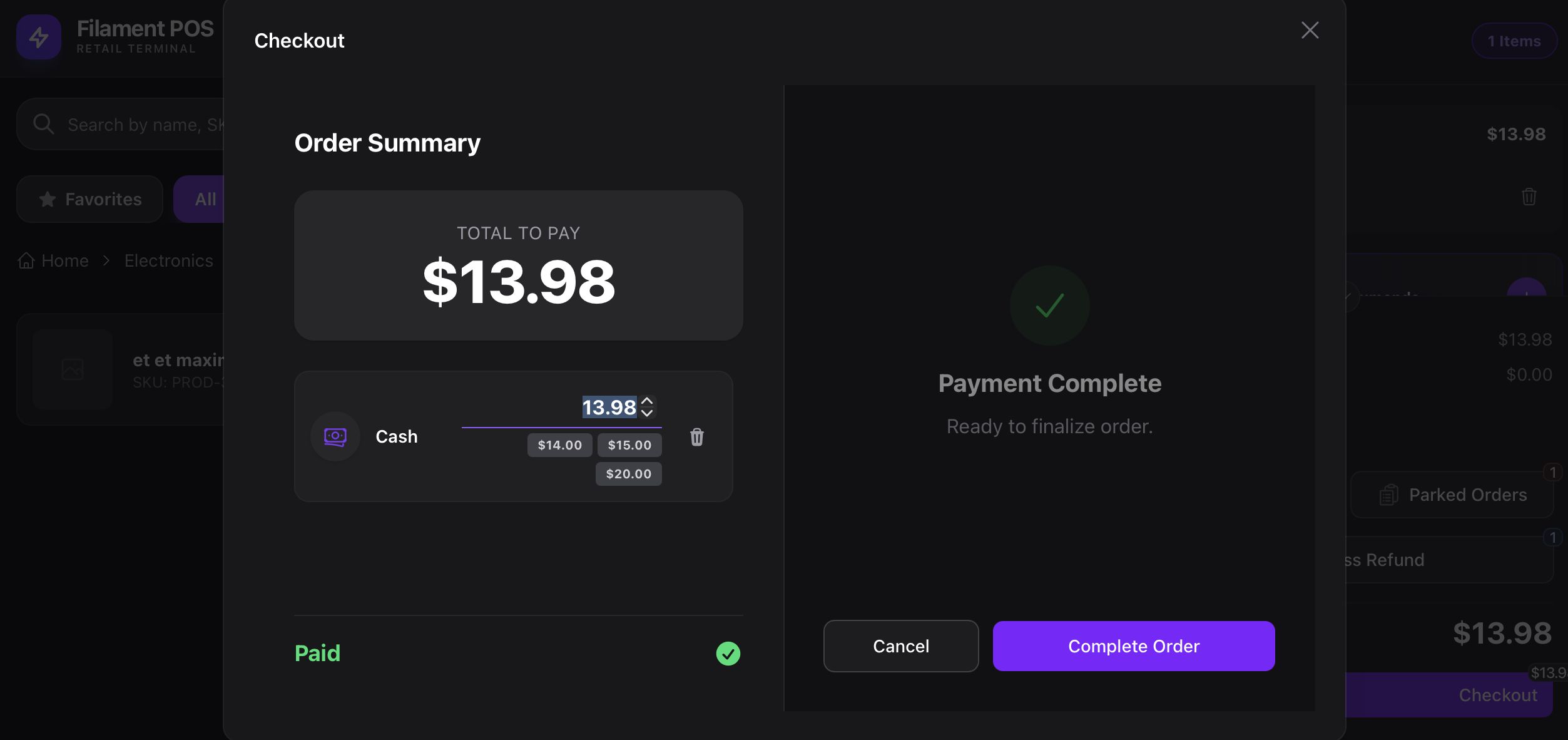Click the Cash payment method icon
Image resolution: width=1568 pixels, height=740 pixels.
pyautogui.click(x=335, y=436)
